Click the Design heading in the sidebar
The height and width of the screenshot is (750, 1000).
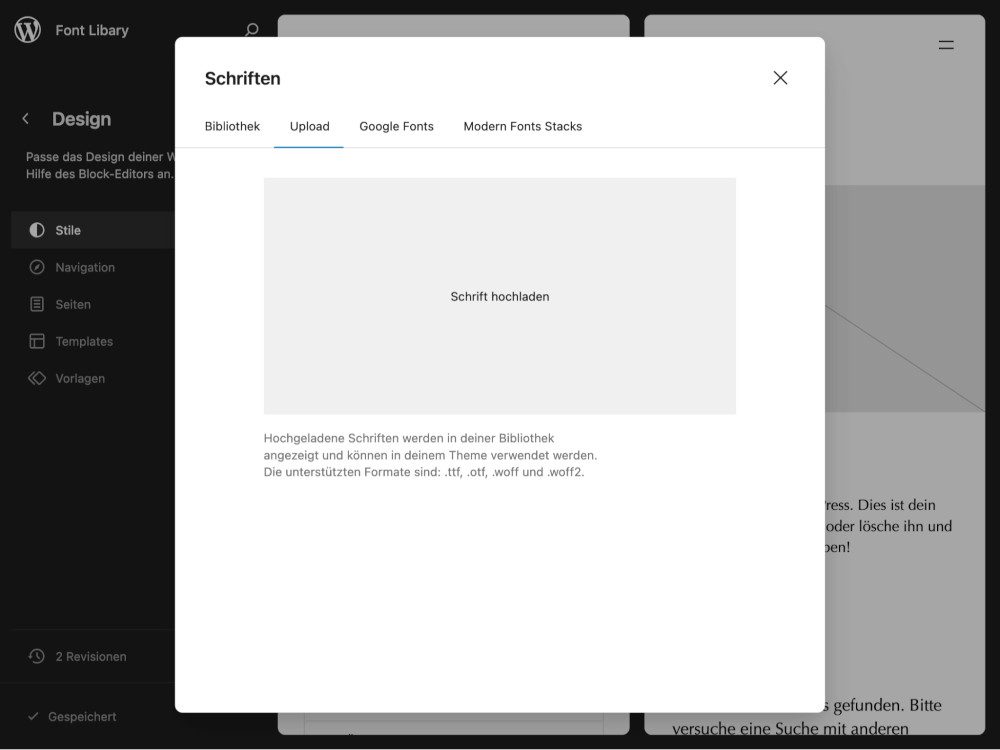coord(81,119)
